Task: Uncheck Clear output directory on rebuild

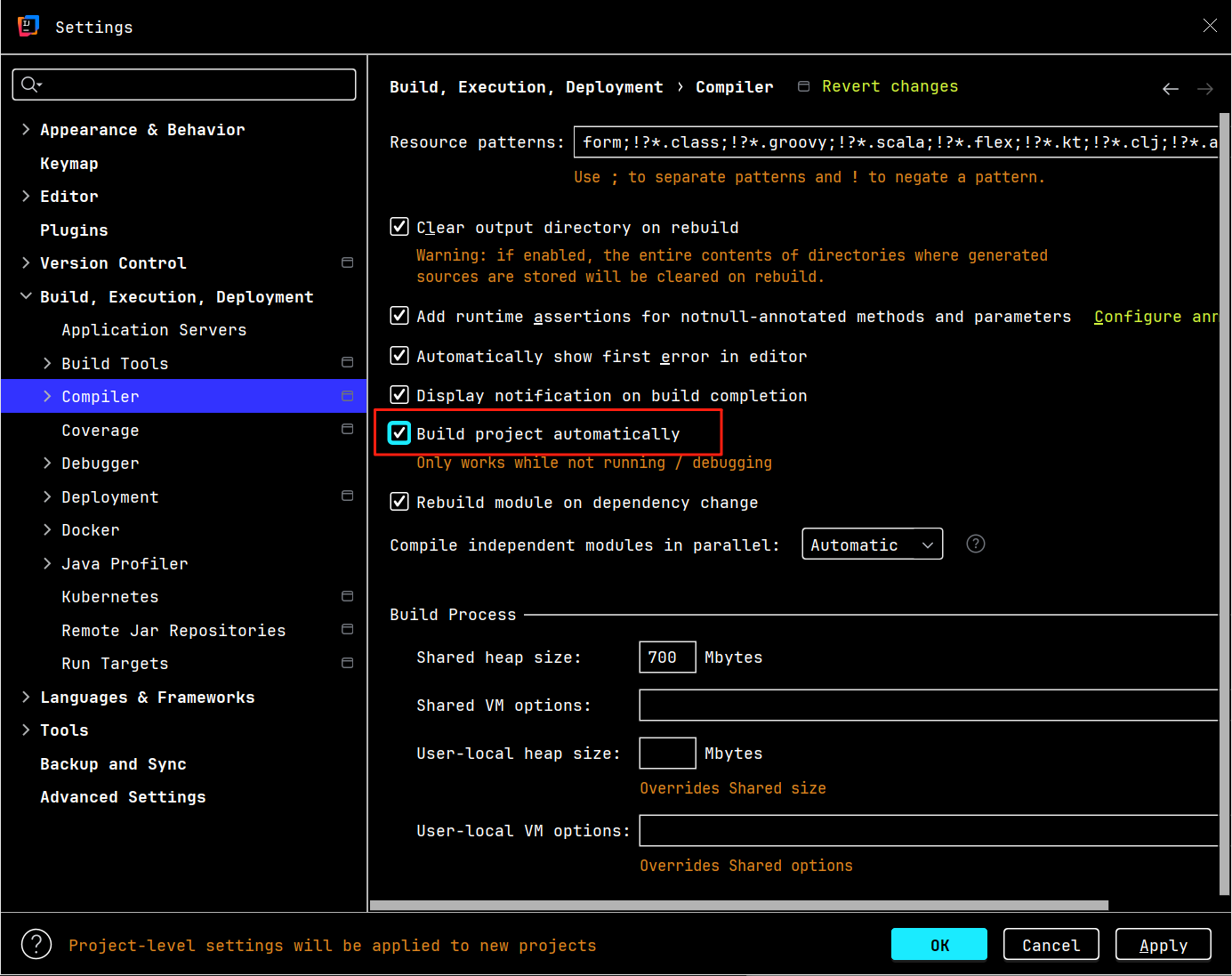Action: point(399,227)
